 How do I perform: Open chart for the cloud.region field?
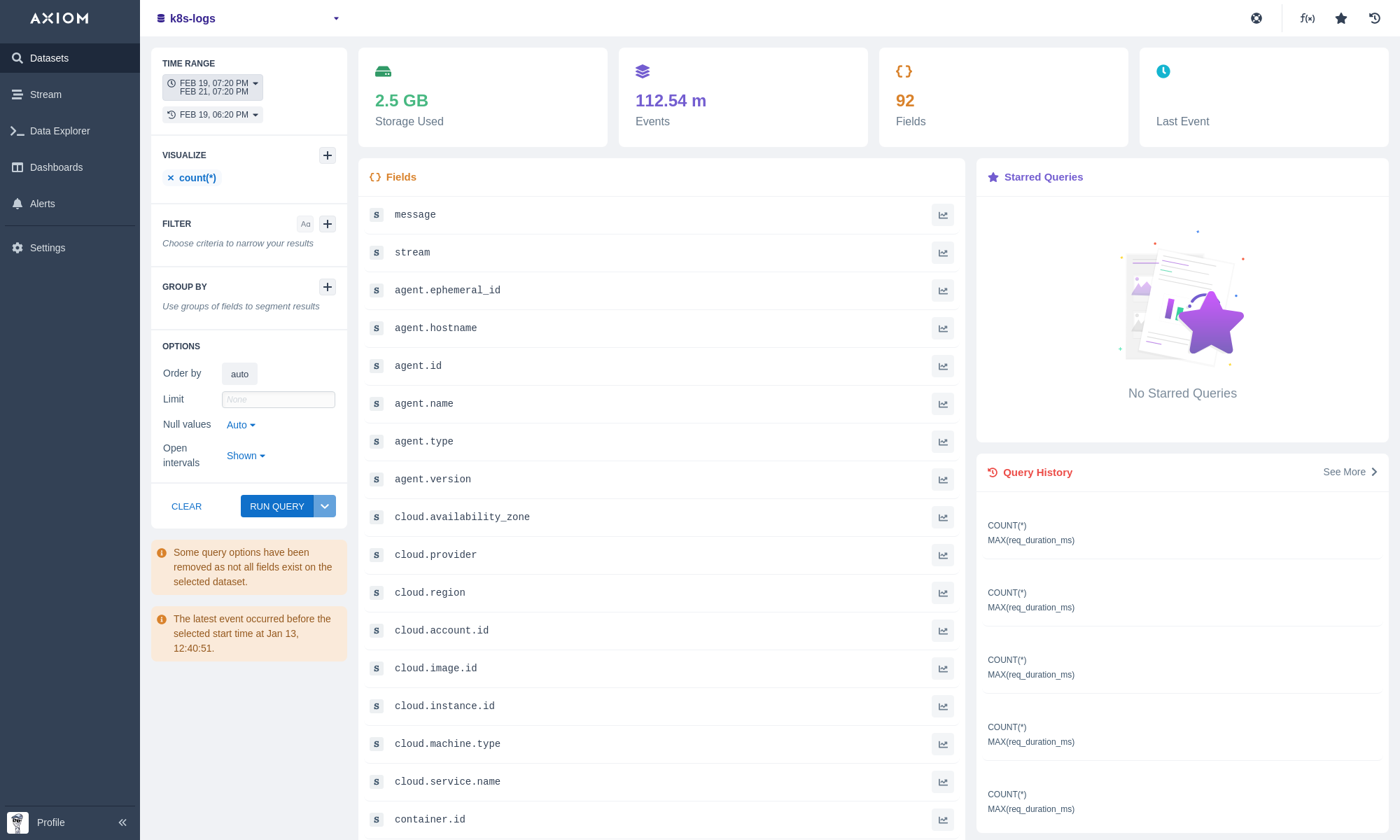(x=943, y=594)
